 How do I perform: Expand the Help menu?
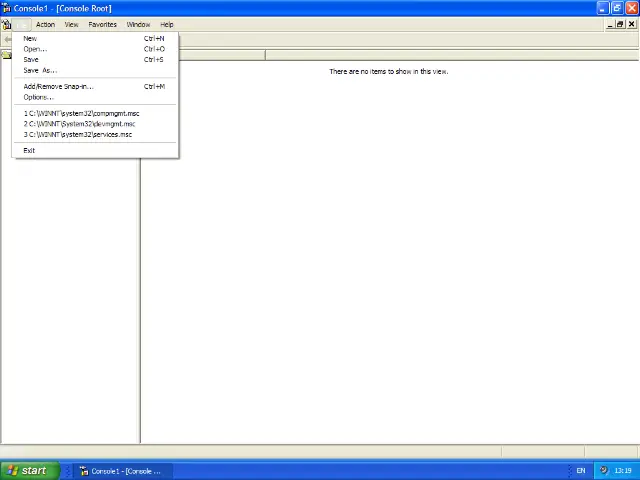pyautogui.click(x=167, y=24)
